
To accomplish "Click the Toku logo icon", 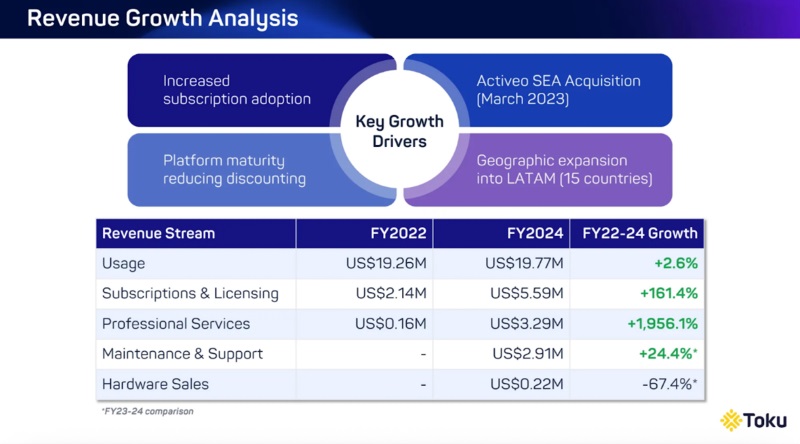I will pos(731,420).
